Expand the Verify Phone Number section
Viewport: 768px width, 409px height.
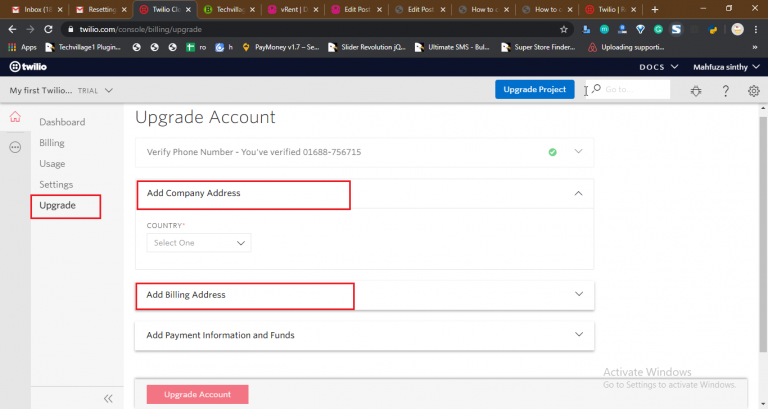578,152
